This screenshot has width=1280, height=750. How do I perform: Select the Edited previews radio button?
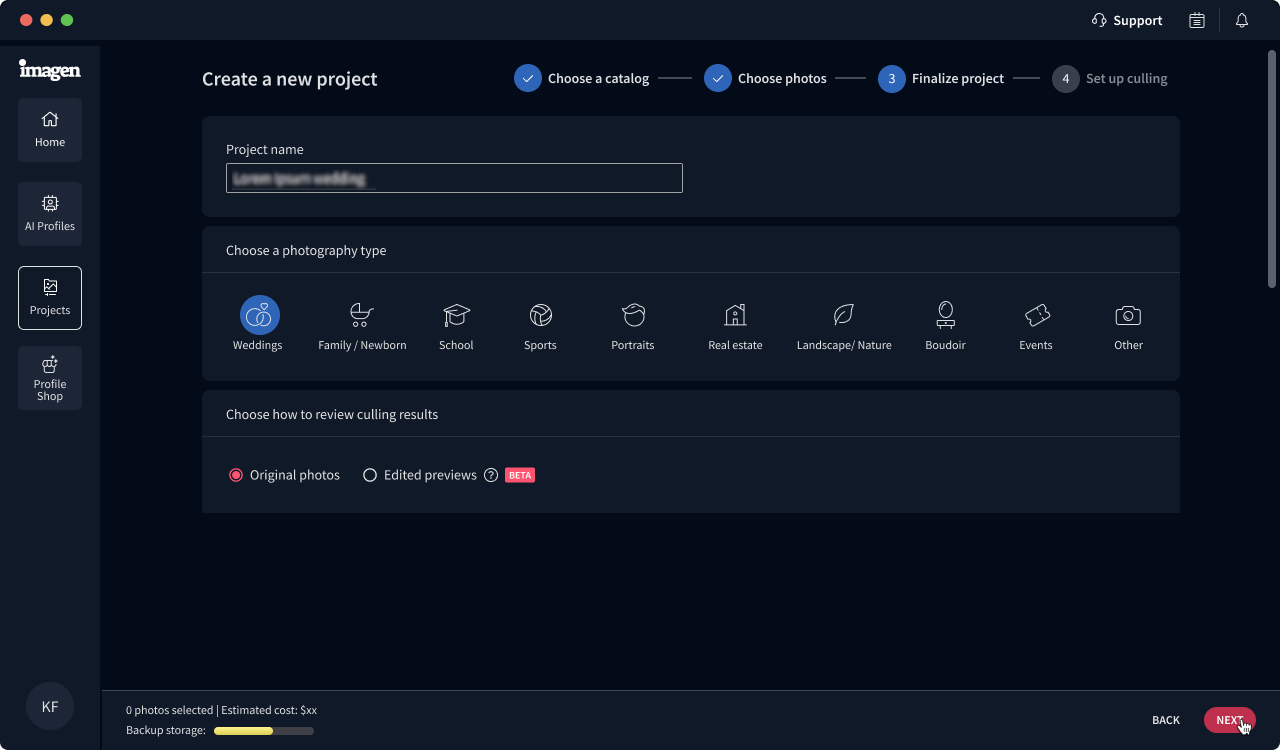[370, 475]
